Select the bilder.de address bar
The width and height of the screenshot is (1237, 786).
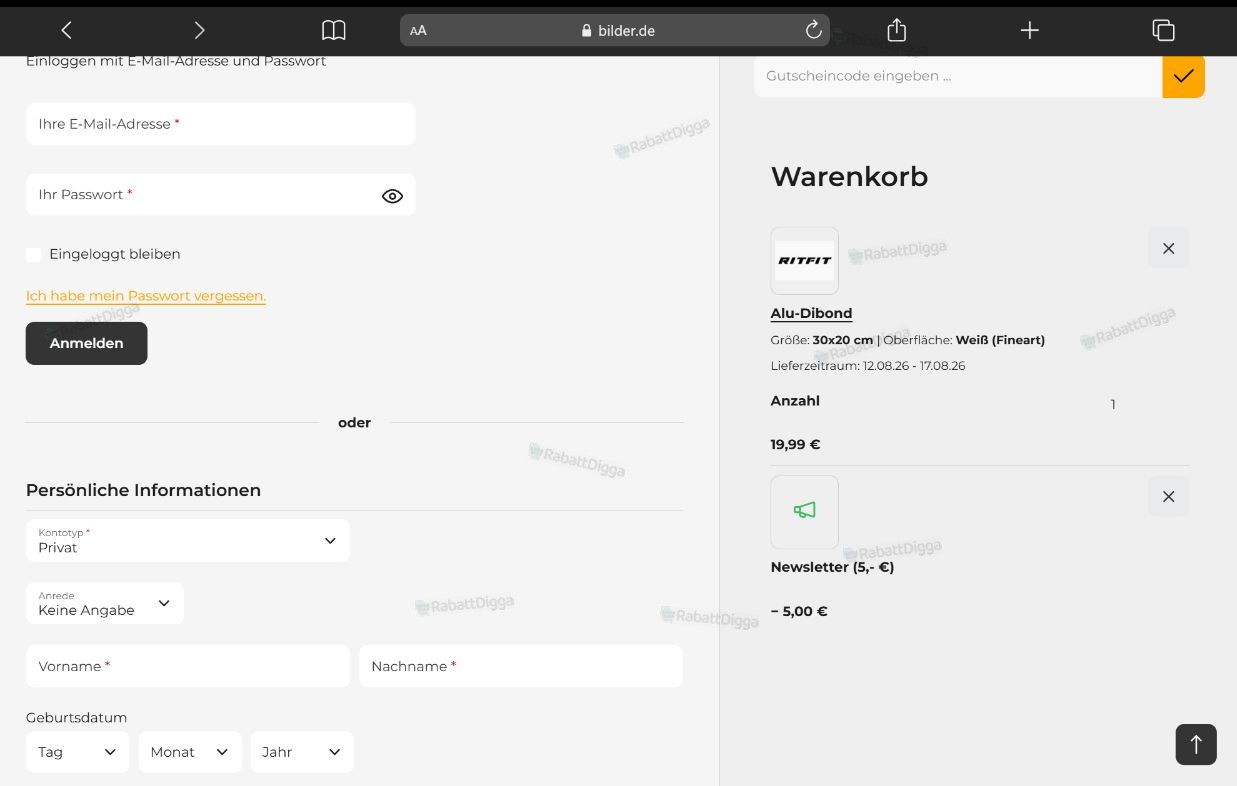click(615, 30)
